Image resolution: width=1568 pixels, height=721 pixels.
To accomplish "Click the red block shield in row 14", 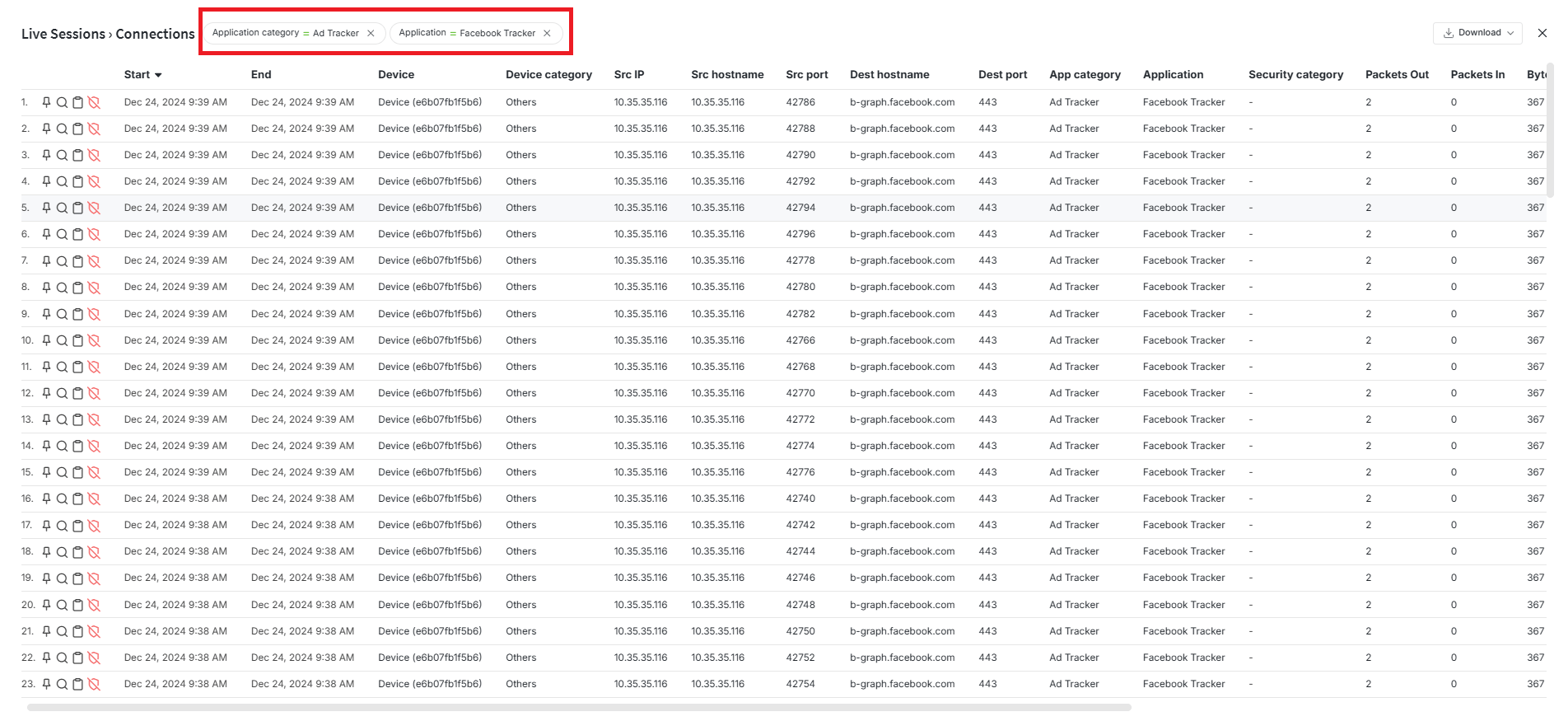I will click(94, 446).
